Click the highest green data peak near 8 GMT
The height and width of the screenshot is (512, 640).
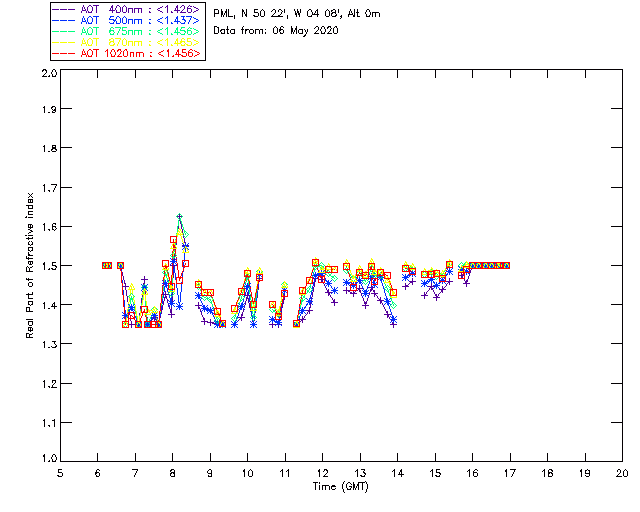[180, 217]
